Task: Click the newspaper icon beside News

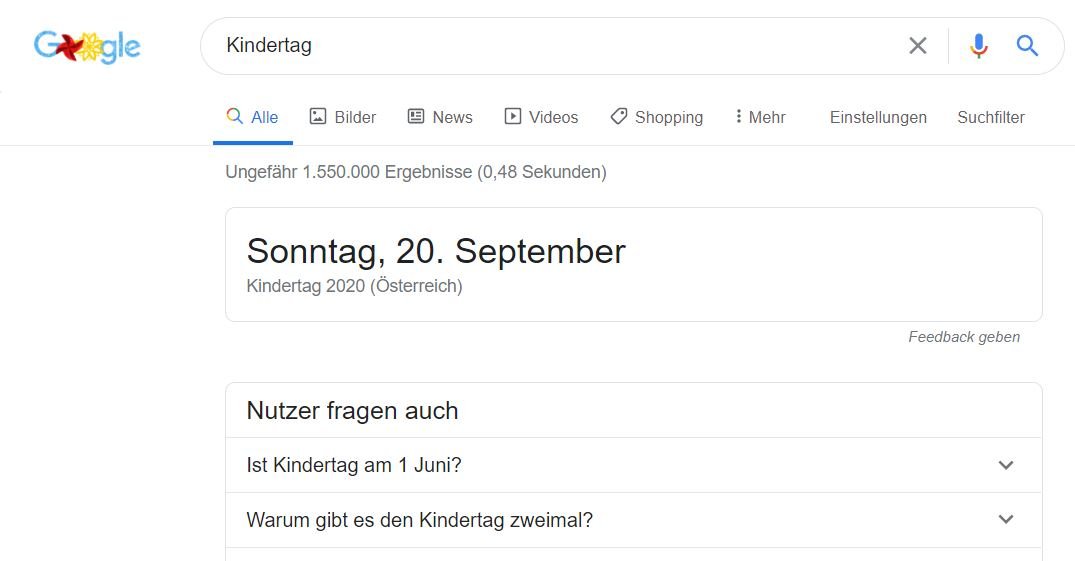Action: [x=416, y=117]
